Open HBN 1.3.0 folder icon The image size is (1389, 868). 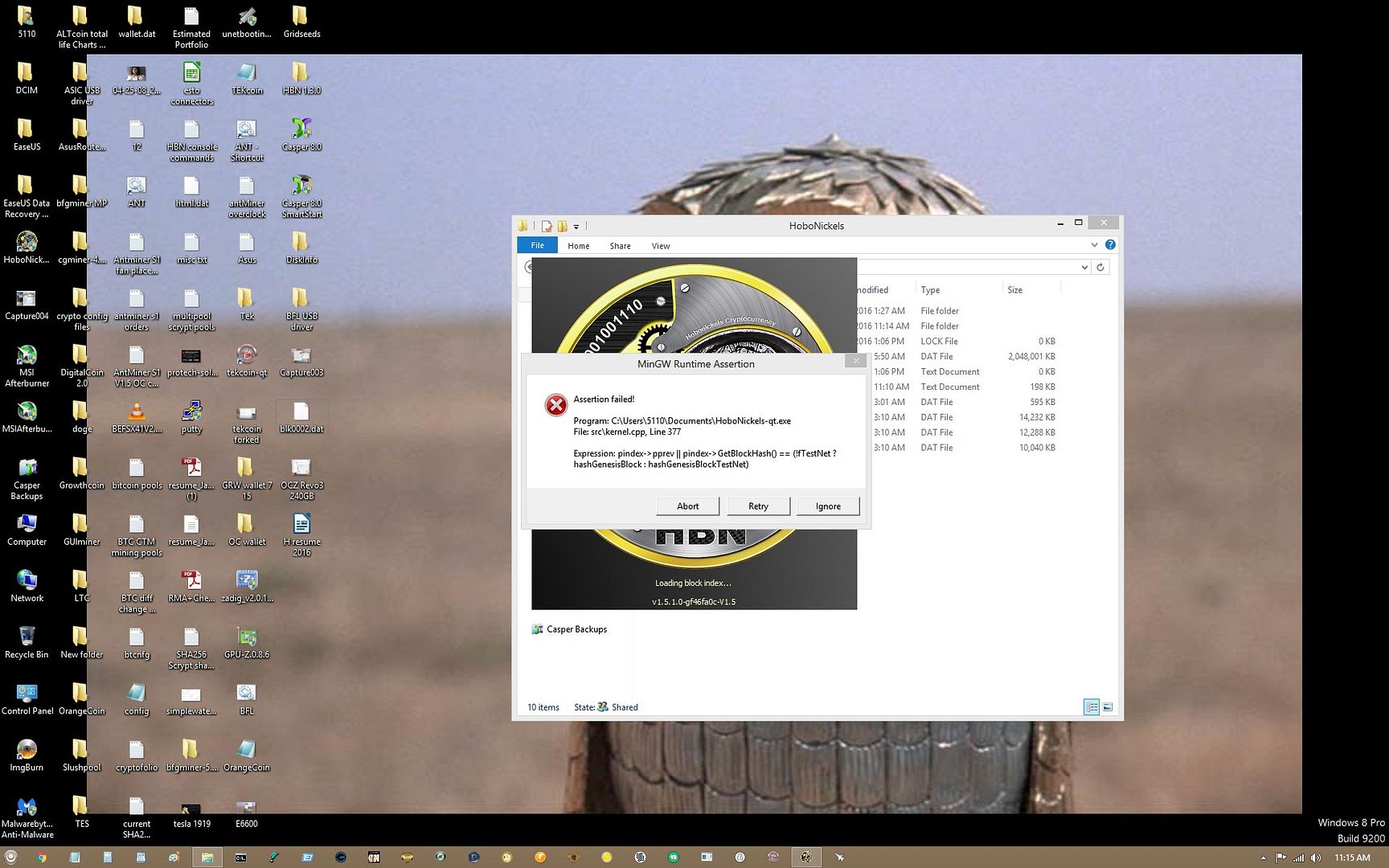click(x=301, y=79)
